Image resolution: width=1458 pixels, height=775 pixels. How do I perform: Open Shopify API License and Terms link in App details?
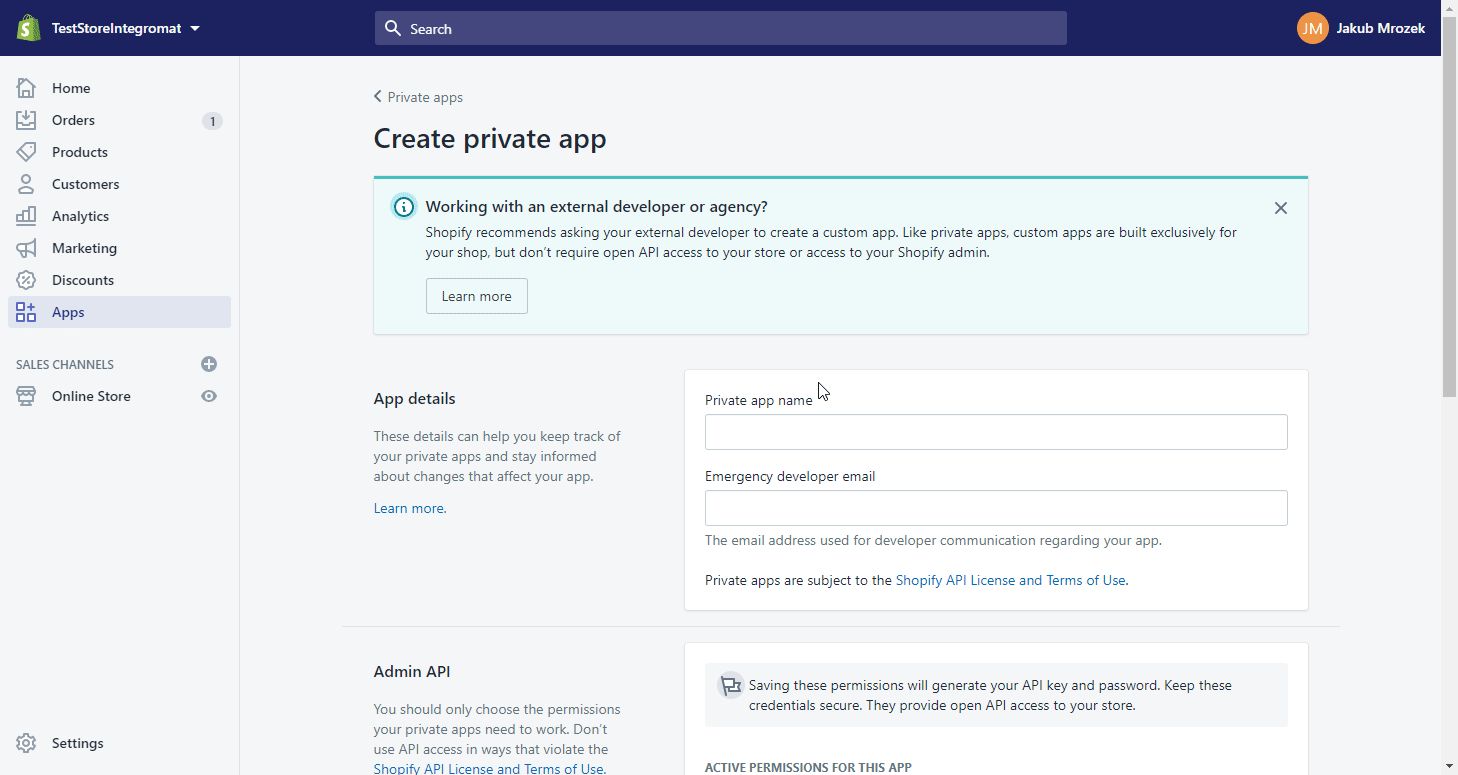tap(1011, 580)
